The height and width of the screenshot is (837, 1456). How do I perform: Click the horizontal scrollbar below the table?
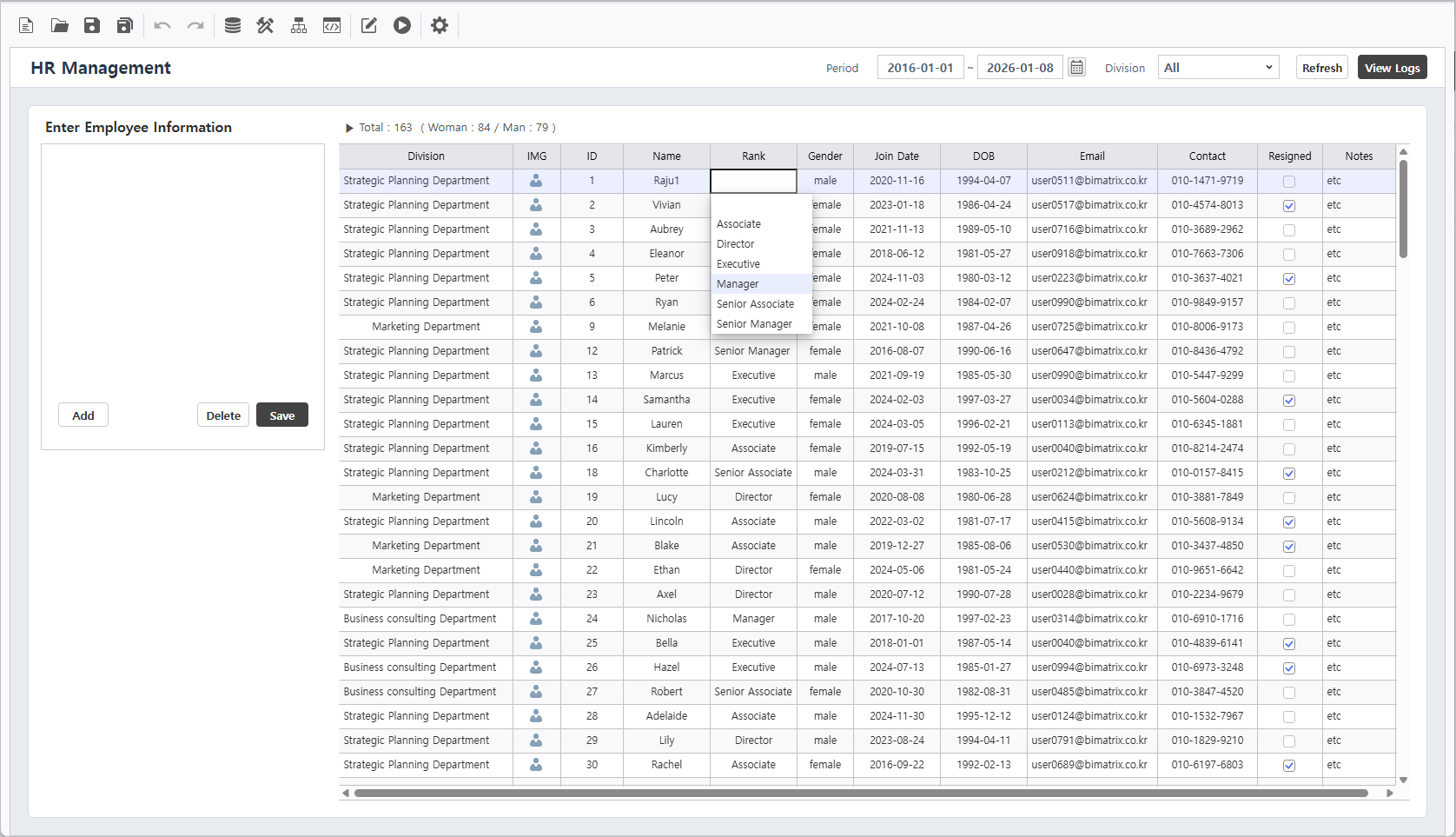pos(860,793)
